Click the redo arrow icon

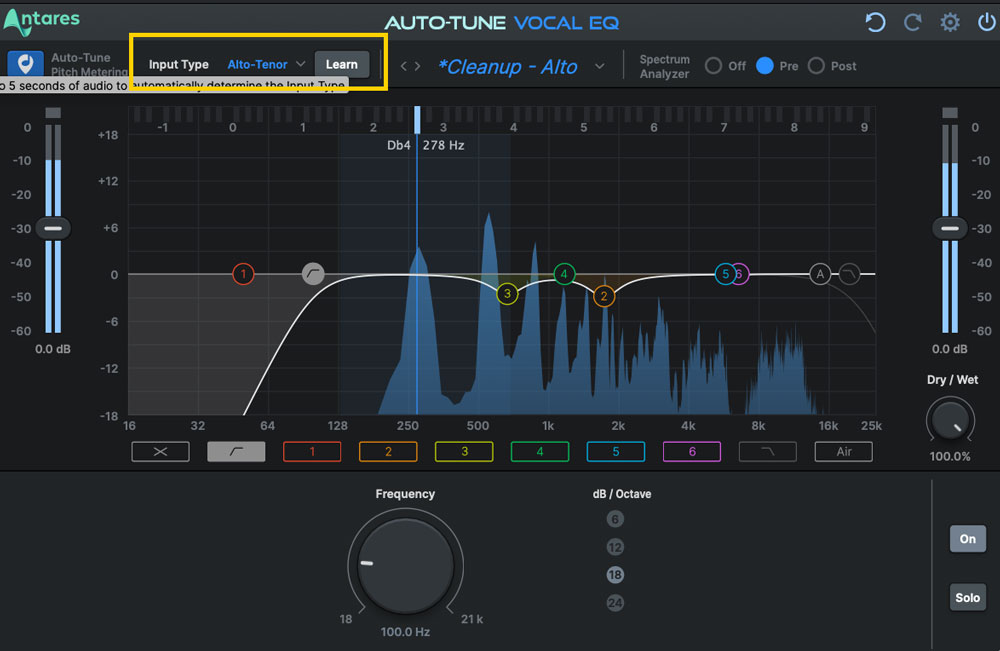pos(913,22)
